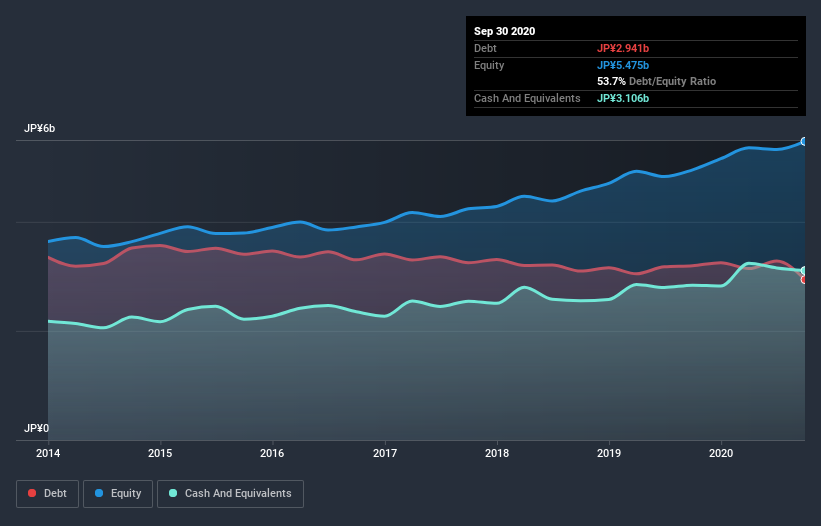Click the blue Equity endpoint marker
Viewport: 821px width, 526px height.
pyautogui.click(x=804, y=141)
